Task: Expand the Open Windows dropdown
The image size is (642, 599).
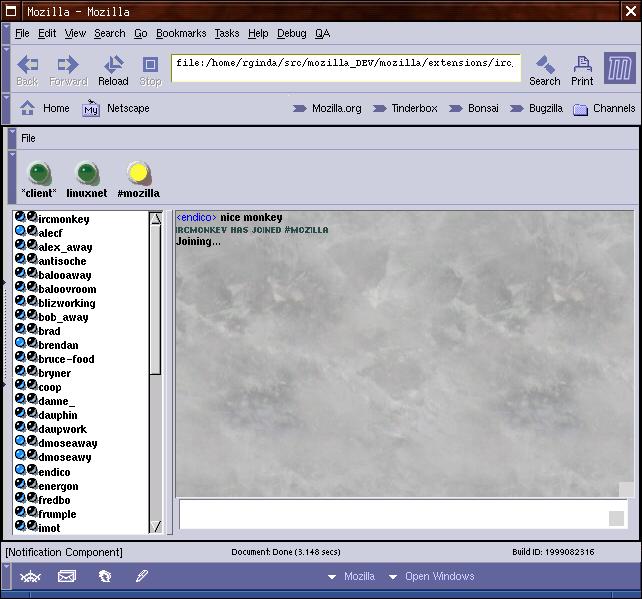Action: [x=432, y=576]
